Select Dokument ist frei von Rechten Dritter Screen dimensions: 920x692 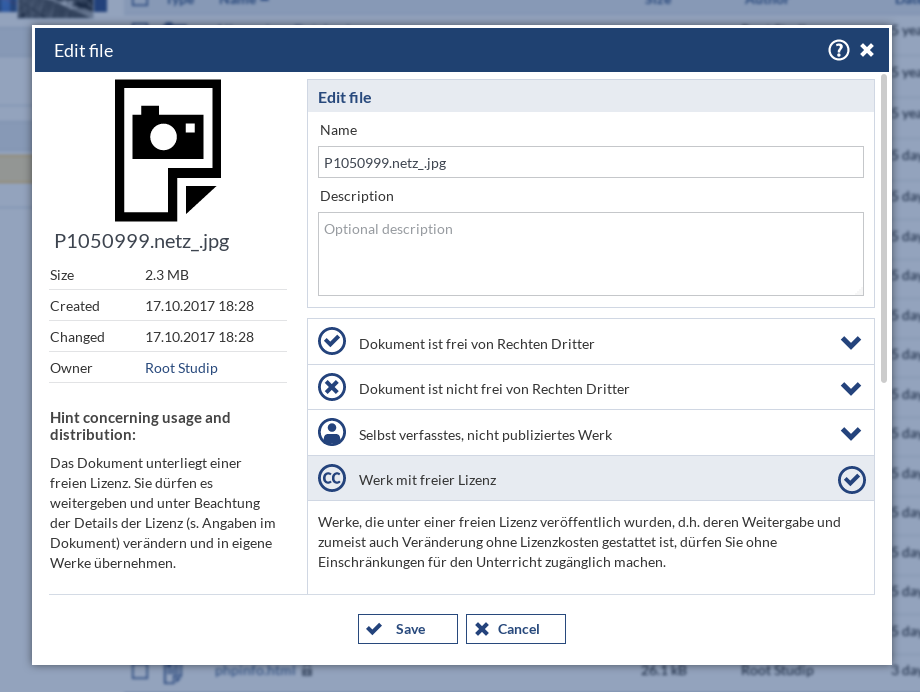click(x=476, y=344)
